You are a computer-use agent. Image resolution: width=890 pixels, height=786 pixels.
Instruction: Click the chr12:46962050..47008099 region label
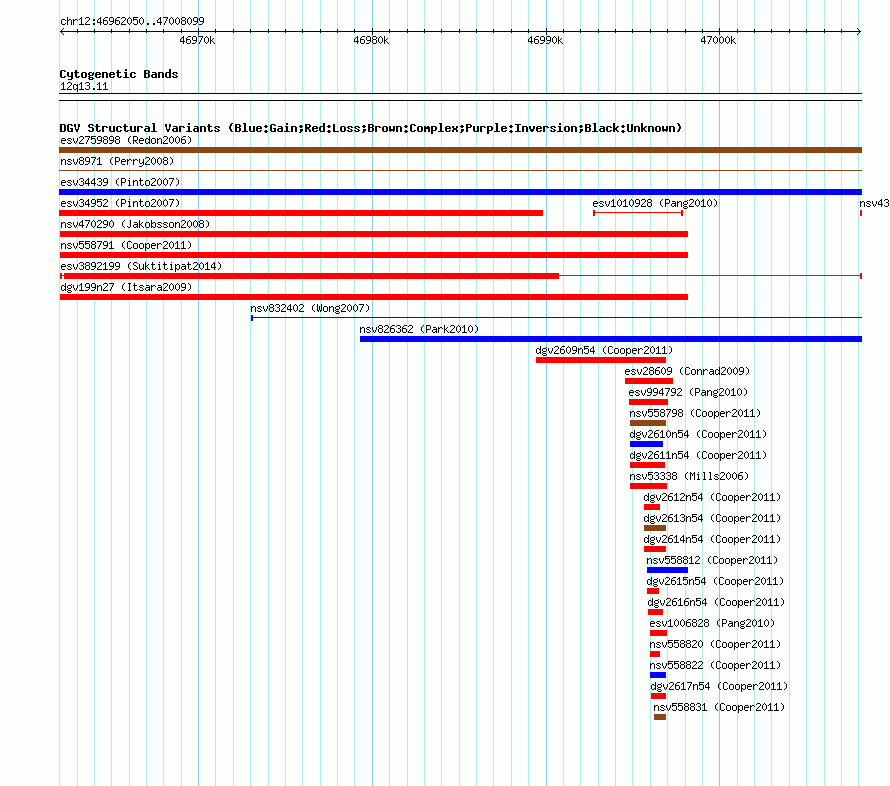(x=132, y=21)
